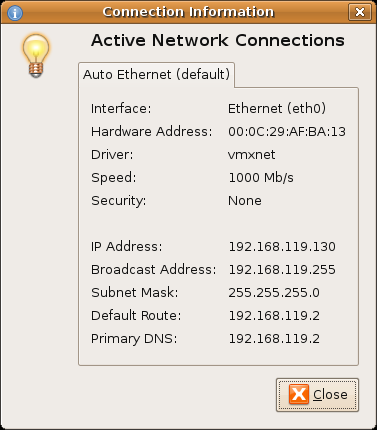This screenshot has width=377, height=430.
Task: Click the blue info icon in title bar
Action: click(x=15, y=13)
